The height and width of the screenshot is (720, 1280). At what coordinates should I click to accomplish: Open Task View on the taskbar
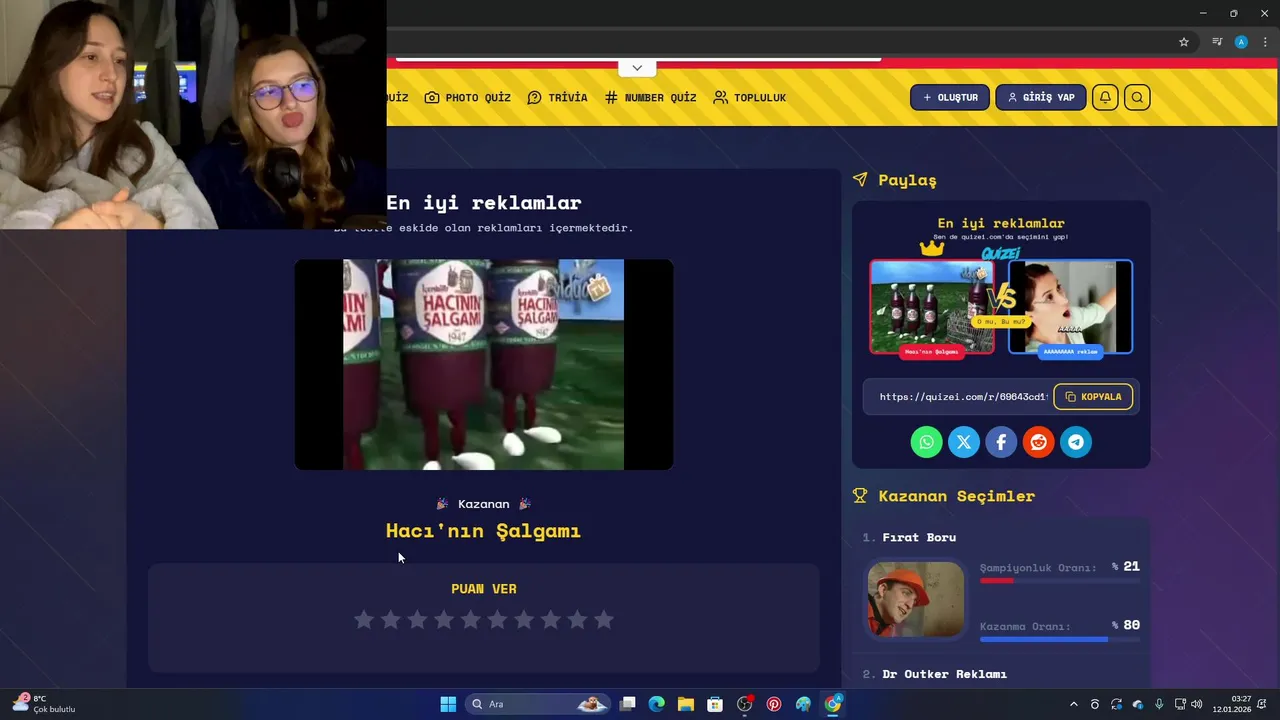628,704
